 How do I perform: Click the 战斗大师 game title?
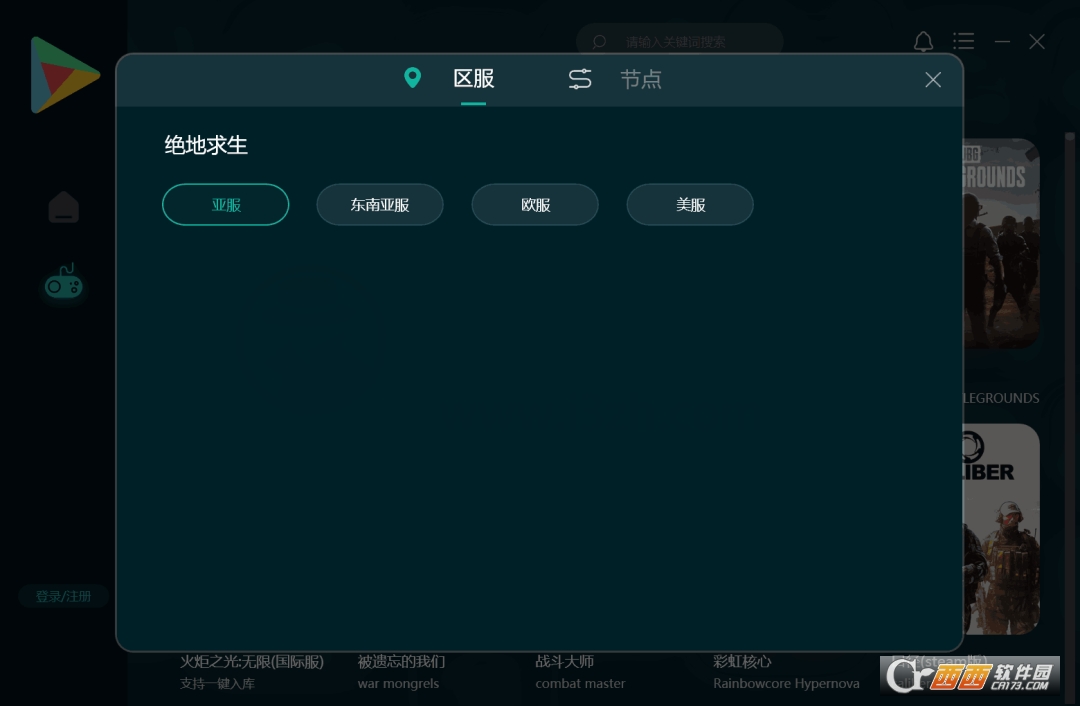[x=565, y=662]
